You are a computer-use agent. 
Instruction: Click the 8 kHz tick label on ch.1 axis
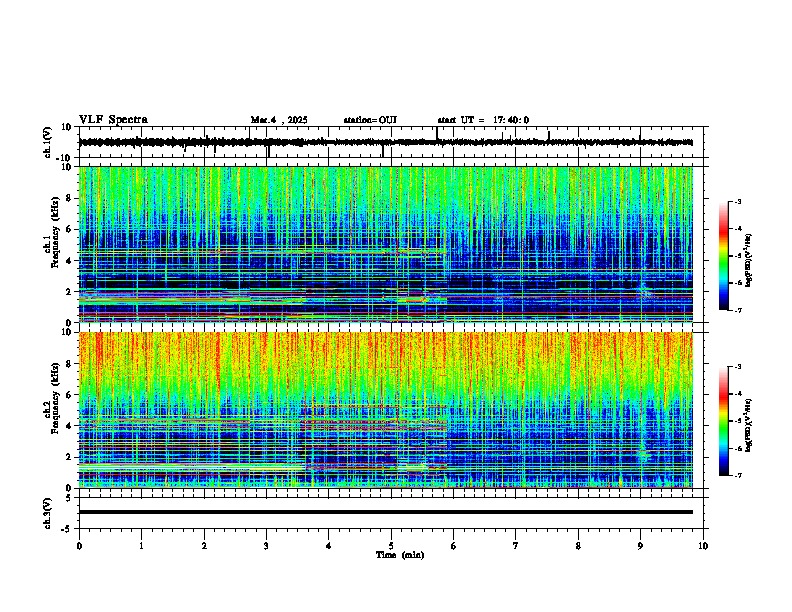click(70, 198)
